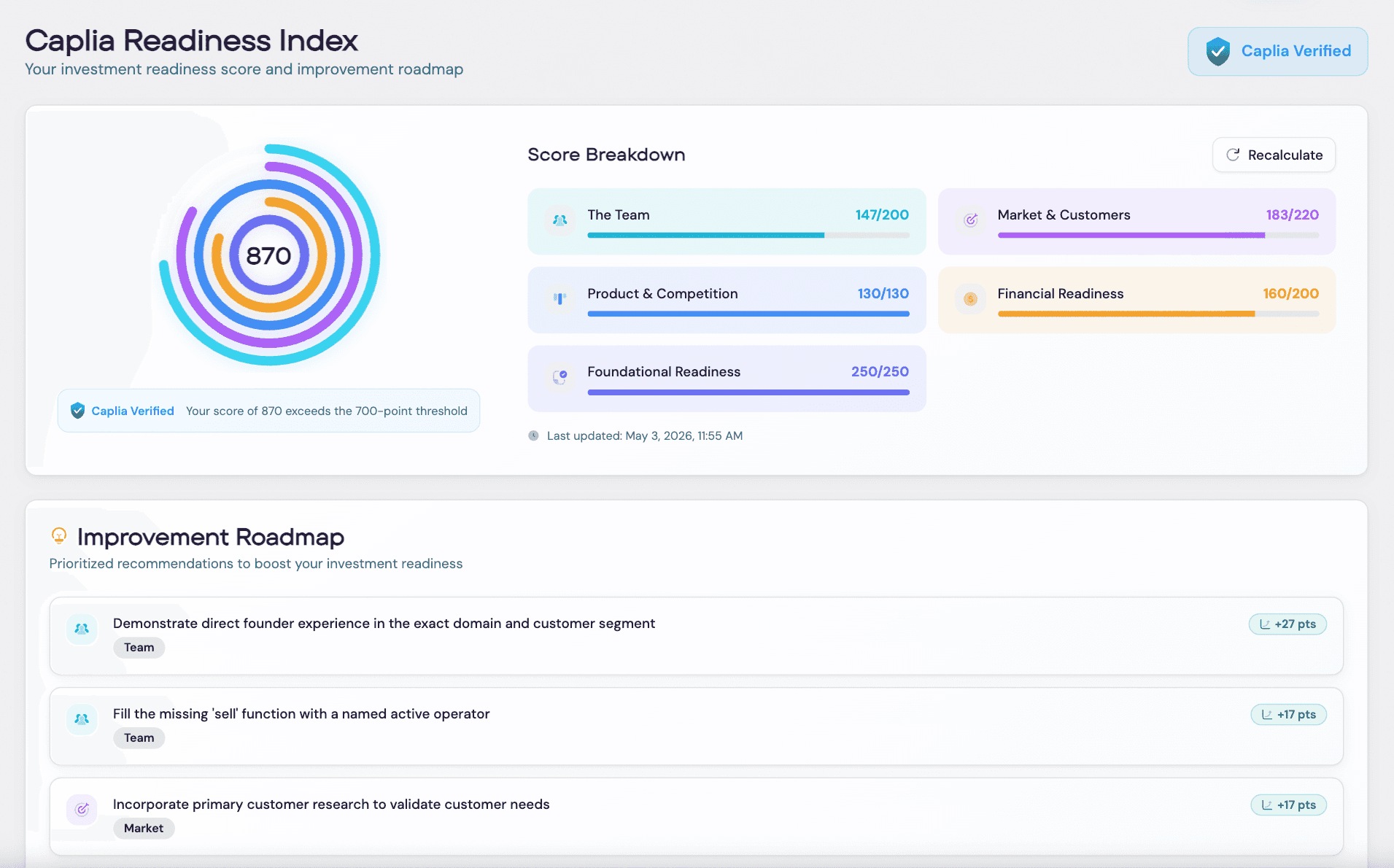Click the 183/220 Market score value

point(1293,215)
